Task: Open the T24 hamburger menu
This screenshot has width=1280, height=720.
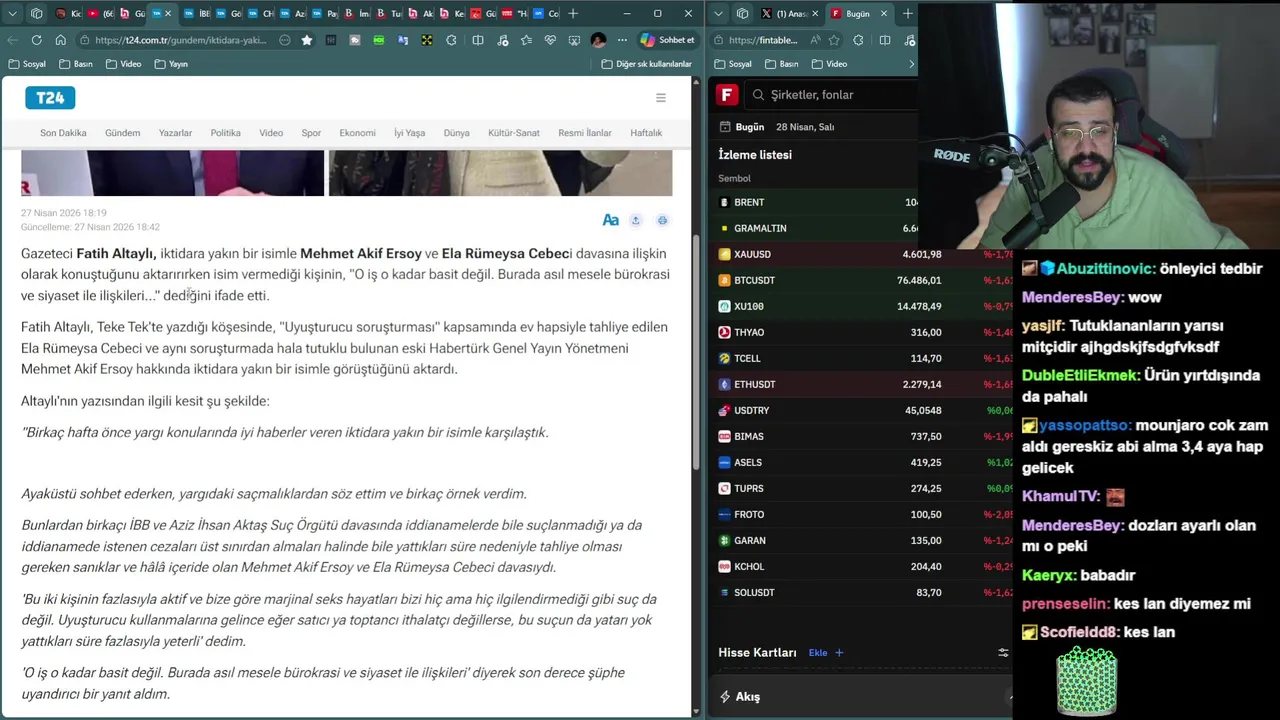Action: coord(660,97)
